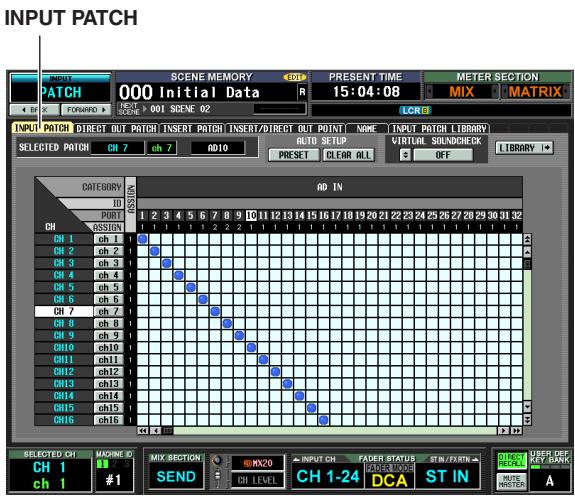The image size is (575, 498).
Task: Click the single left scroll arrow
Action: (155, 431)
